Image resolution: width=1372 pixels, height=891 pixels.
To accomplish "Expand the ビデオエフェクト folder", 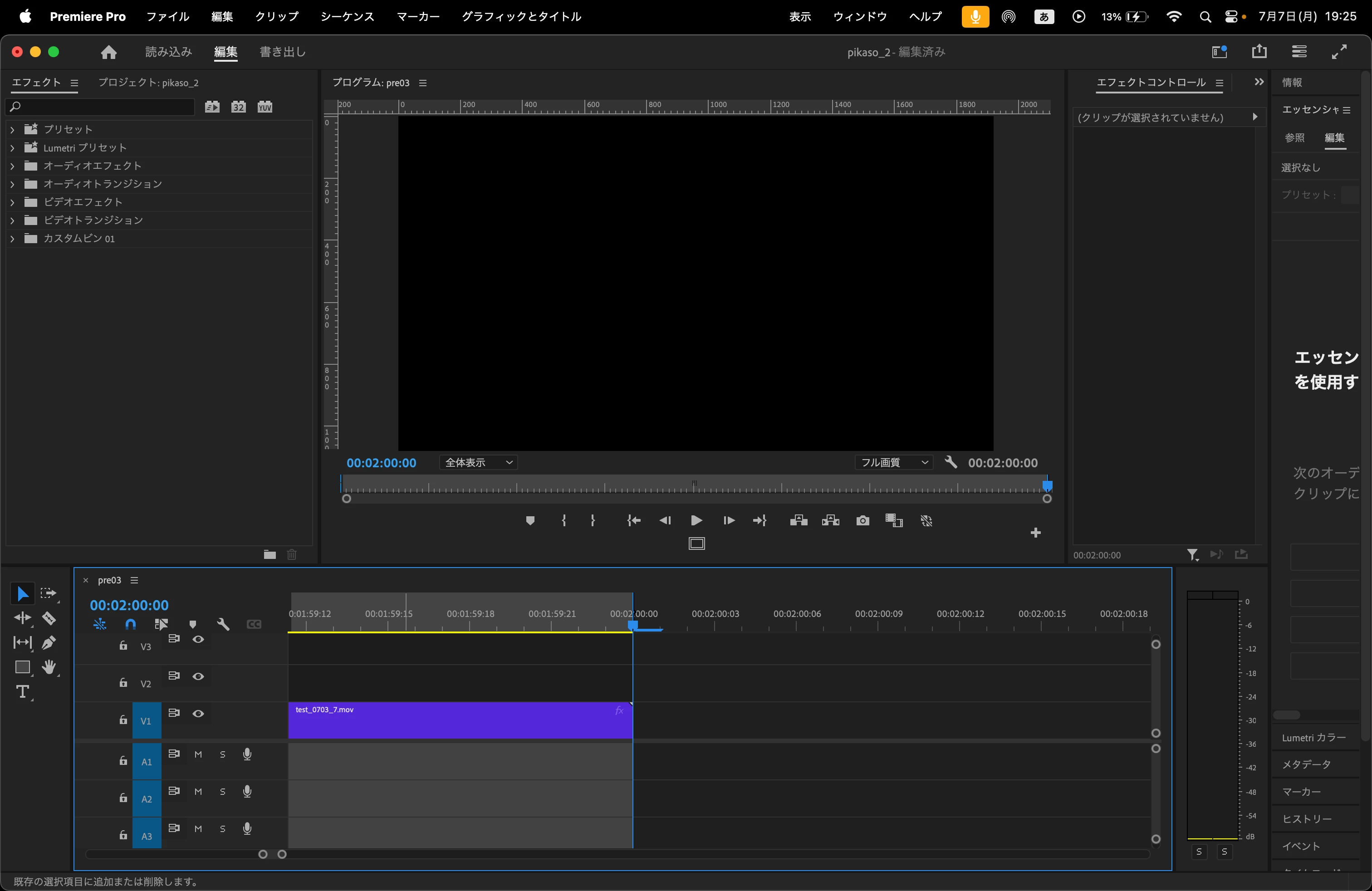I will click(x=12, y=202).
